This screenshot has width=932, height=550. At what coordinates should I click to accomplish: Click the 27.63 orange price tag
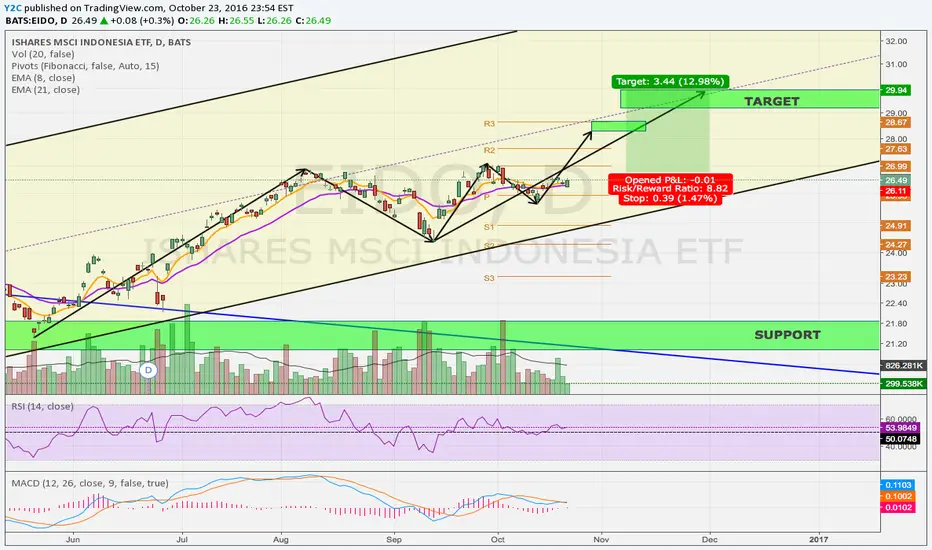tap(896, 149)
